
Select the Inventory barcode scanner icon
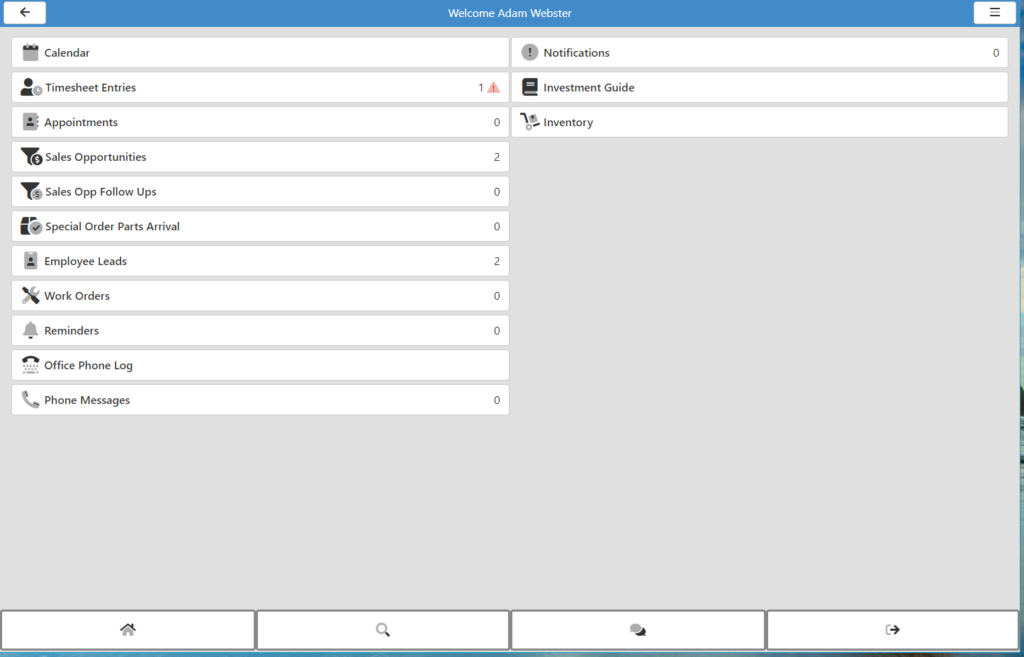528,121
